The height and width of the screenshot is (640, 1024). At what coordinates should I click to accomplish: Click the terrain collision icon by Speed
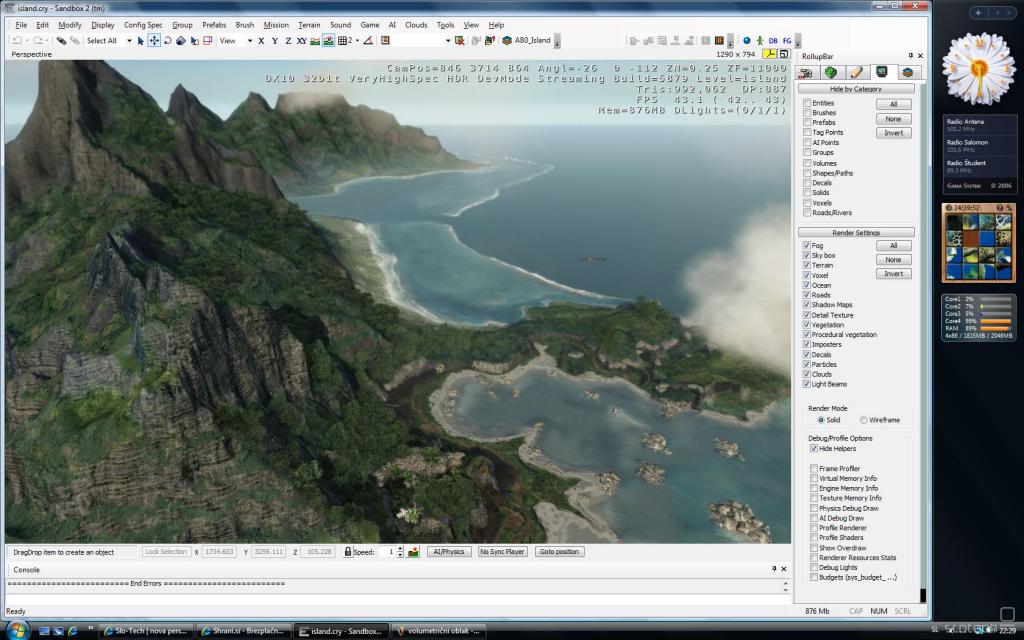pyautogui.click(x=413, y=552)
